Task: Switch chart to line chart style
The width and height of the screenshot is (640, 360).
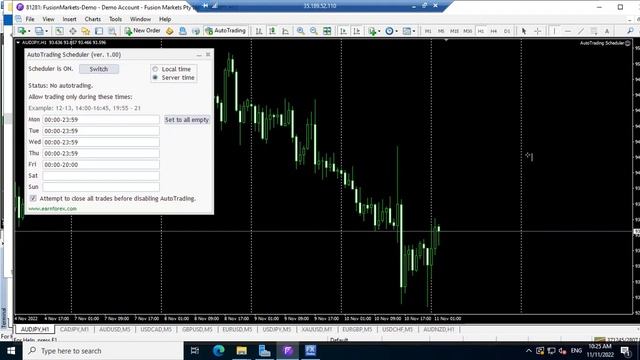Action: point(285,31)
